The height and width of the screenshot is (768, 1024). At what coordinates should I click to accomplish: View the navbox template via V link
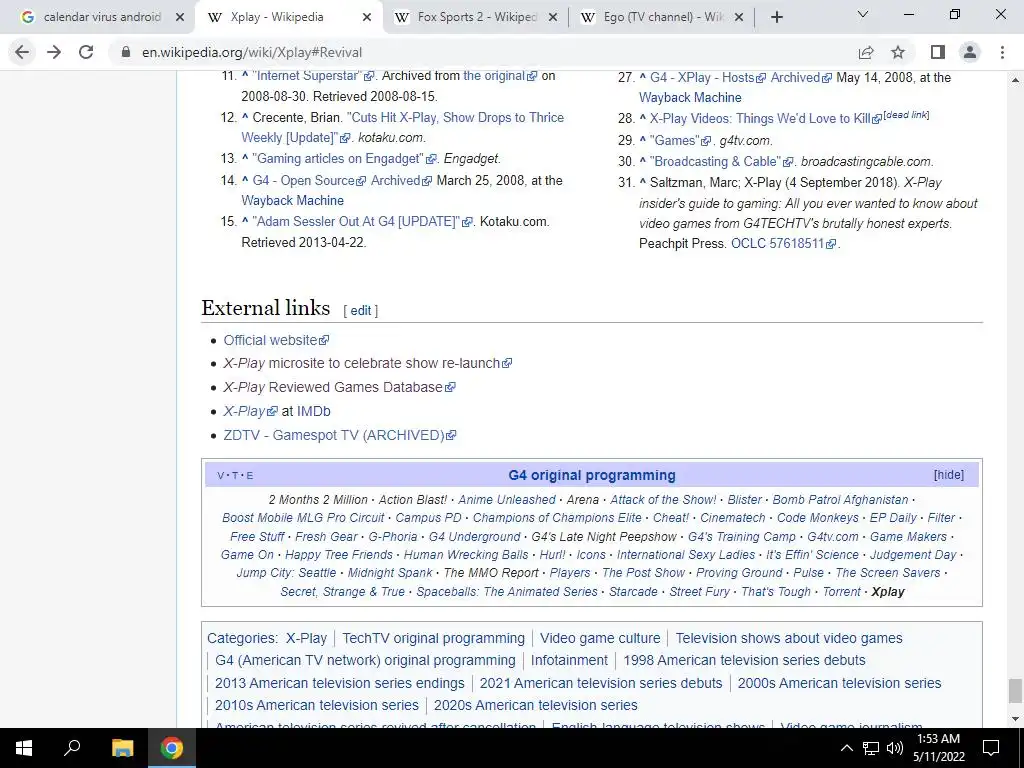pos(220,476)
